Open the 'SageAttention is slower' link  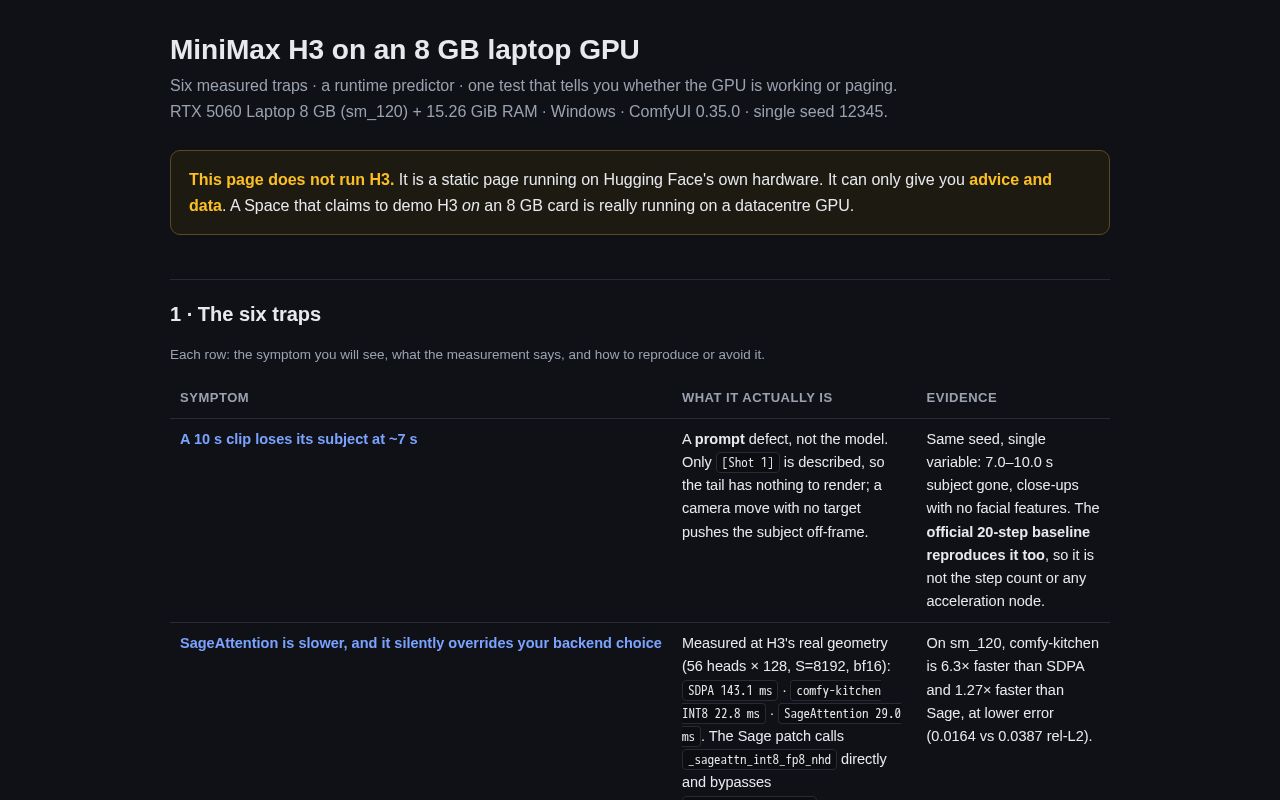(421, 643)
